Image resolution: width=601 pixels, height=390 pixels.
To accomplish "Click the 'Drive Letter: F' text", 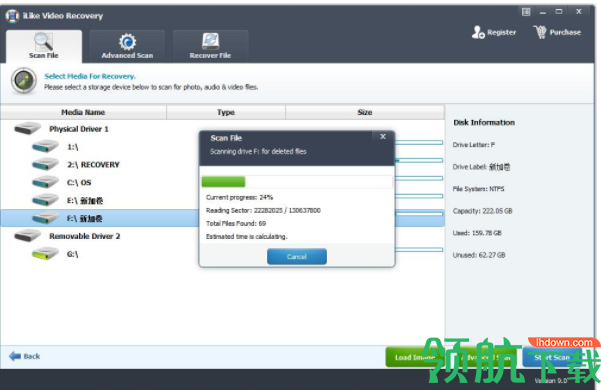I will [x=473, y=145].
